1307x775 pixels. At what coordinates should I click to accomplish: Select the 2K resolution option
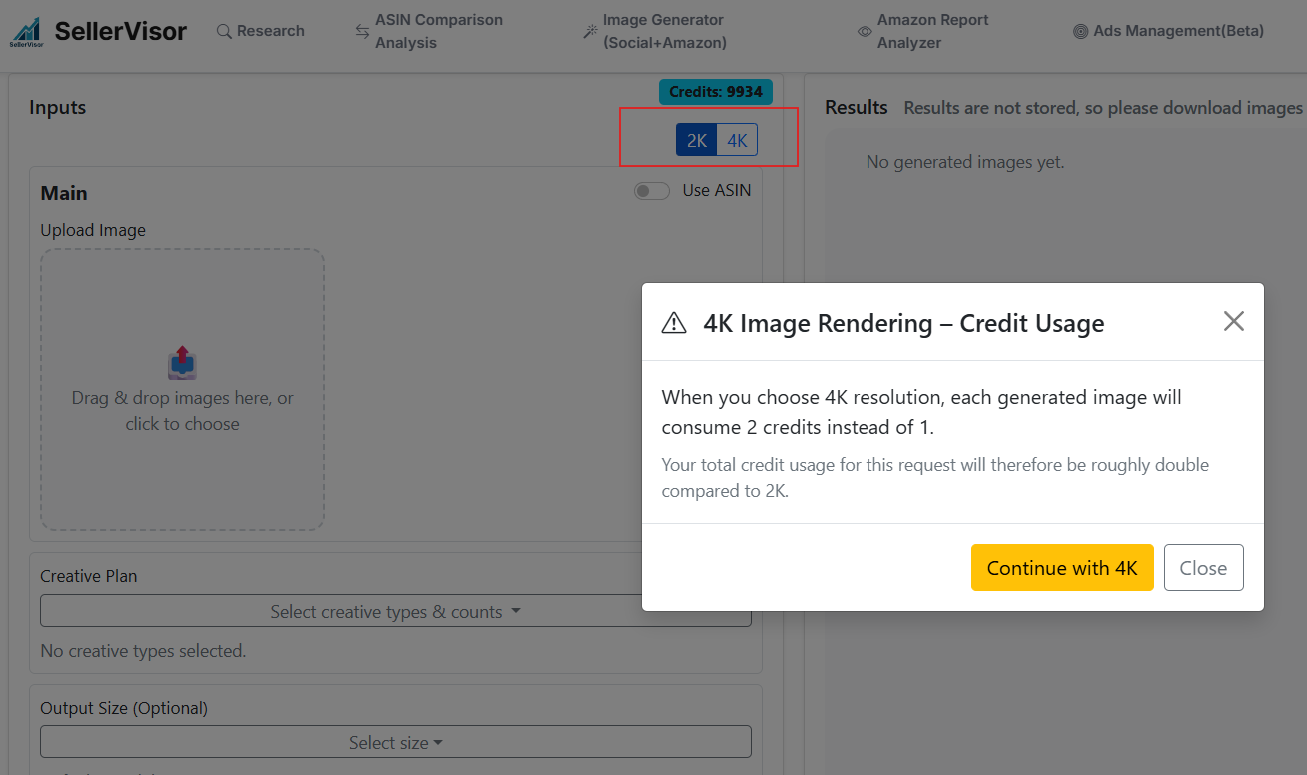click(697, 141)
